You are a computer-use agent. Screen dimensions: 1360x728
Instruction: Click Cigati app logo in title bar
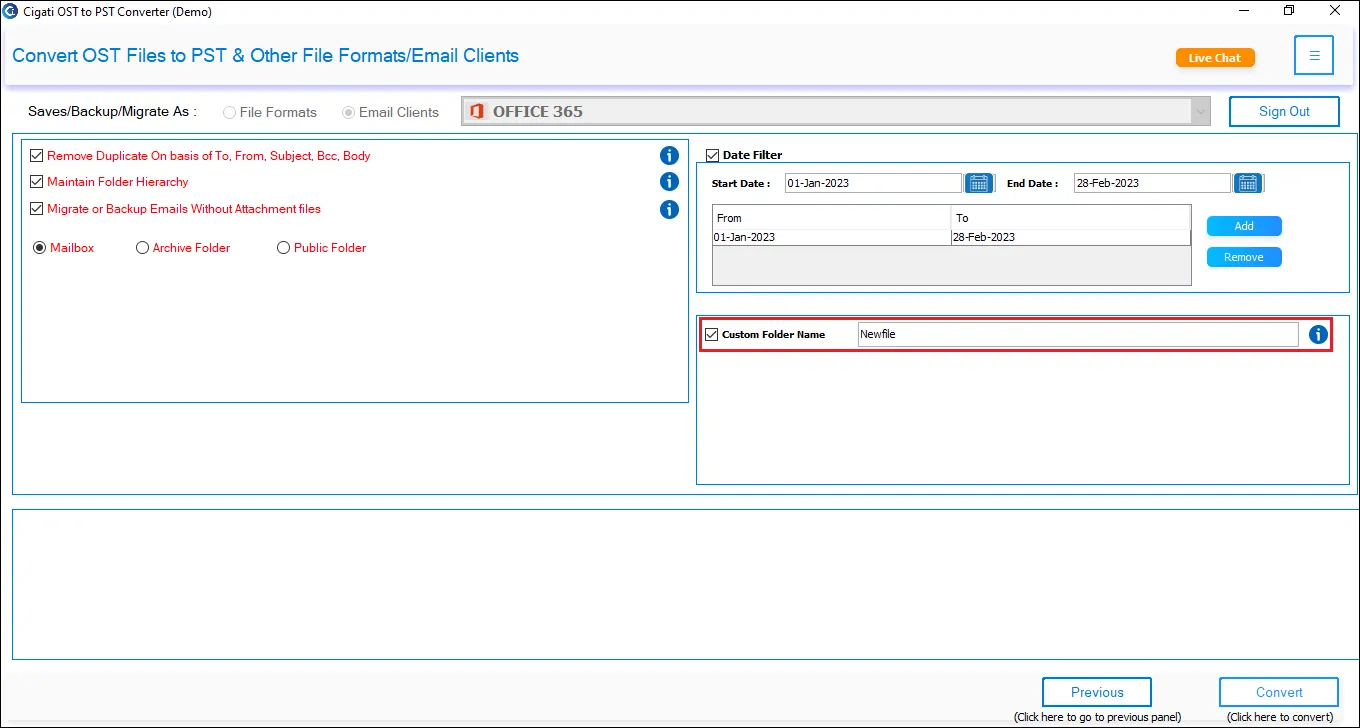11,11
